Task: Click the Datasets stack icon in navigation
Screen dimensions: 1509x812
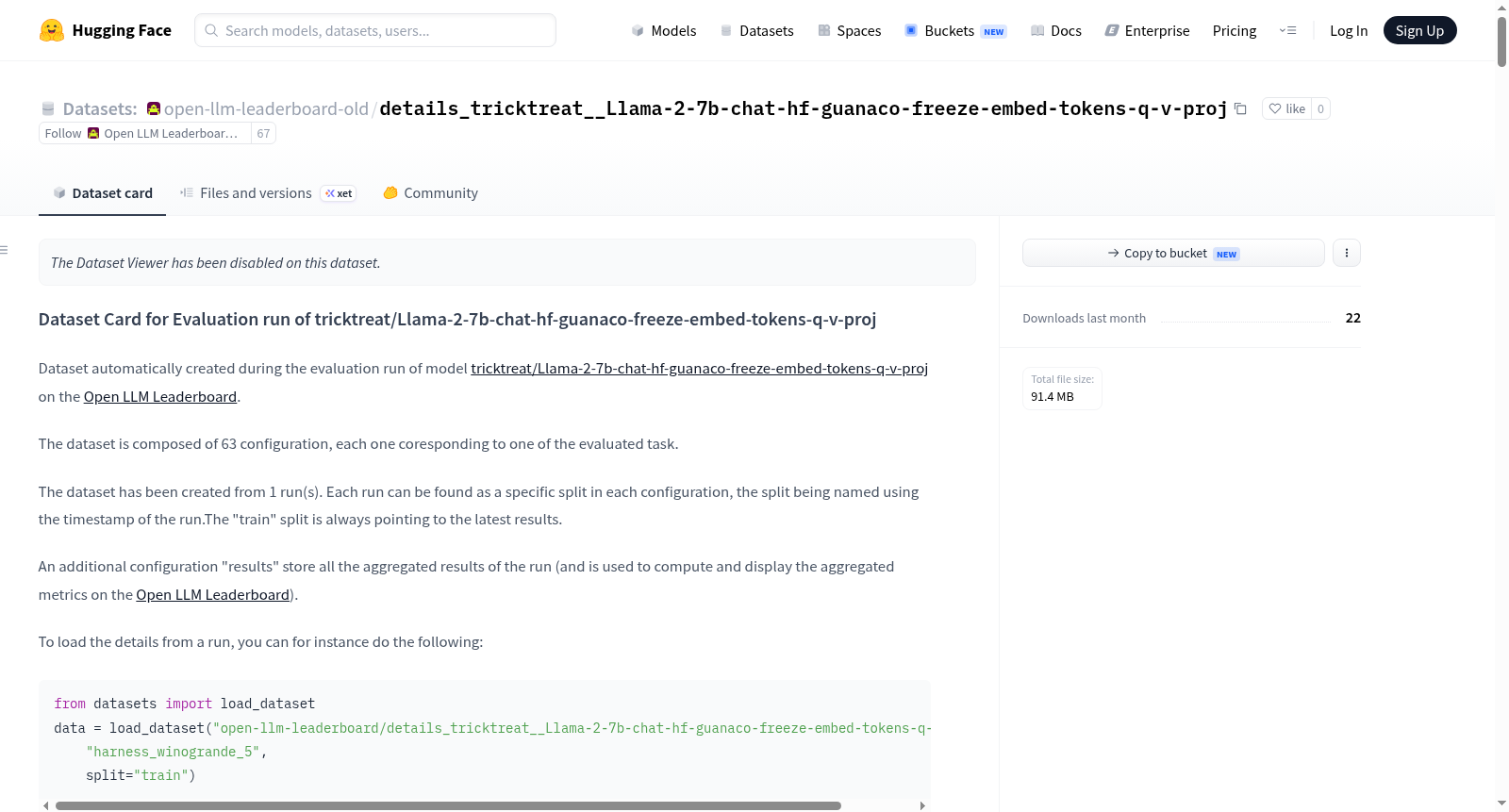Action: click(726, 31)
